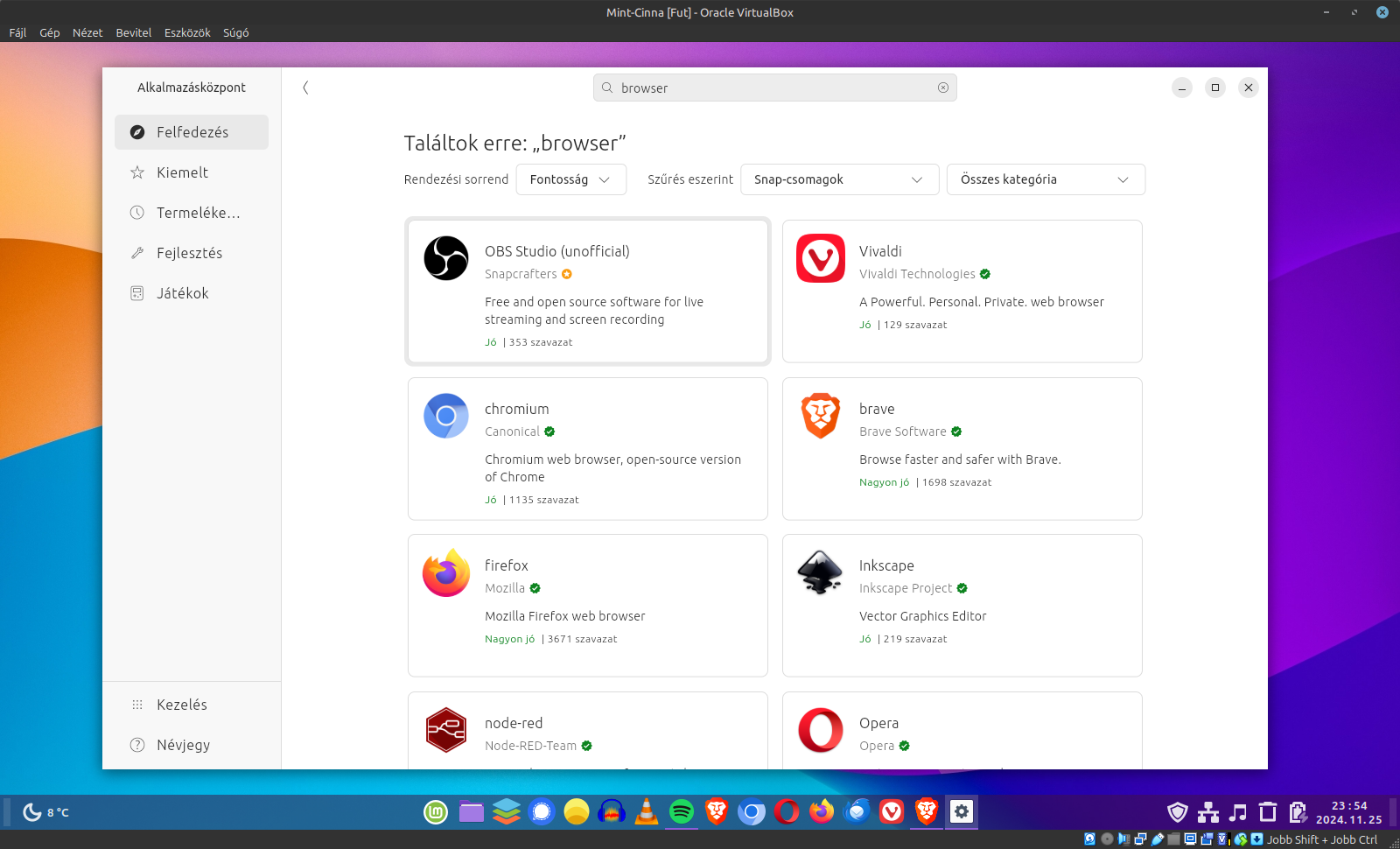Screen dimensions: 1400x849
Task: Open the Bevitel menu
Action: point(134,32)
